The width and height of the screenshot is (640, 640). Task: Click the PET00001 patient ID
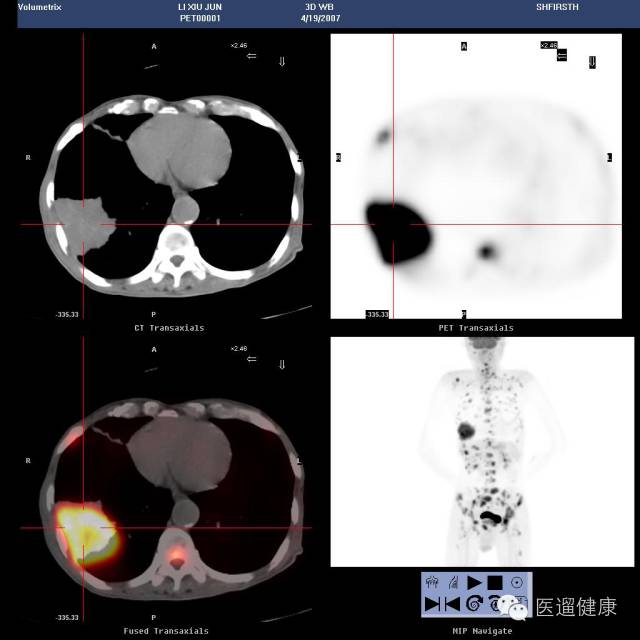(200, 18)
